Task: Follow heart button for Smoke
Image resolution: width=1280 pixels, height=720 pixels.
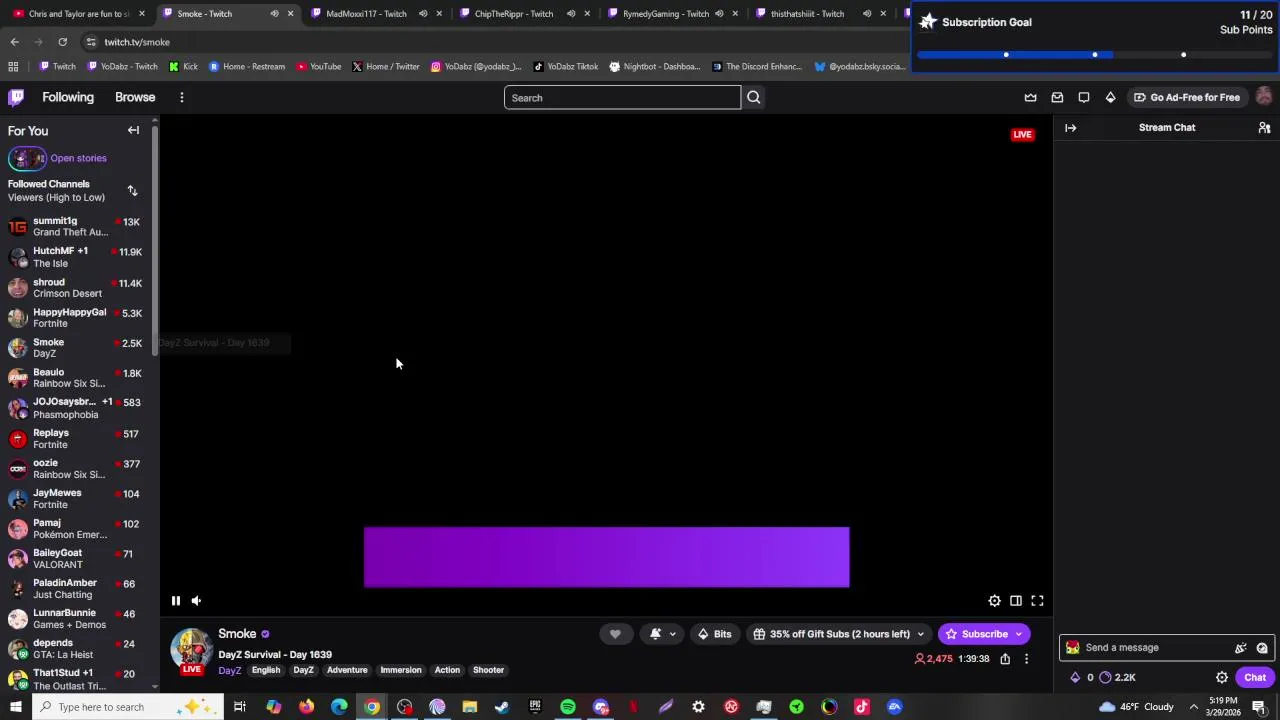Action: pos(615,634)
